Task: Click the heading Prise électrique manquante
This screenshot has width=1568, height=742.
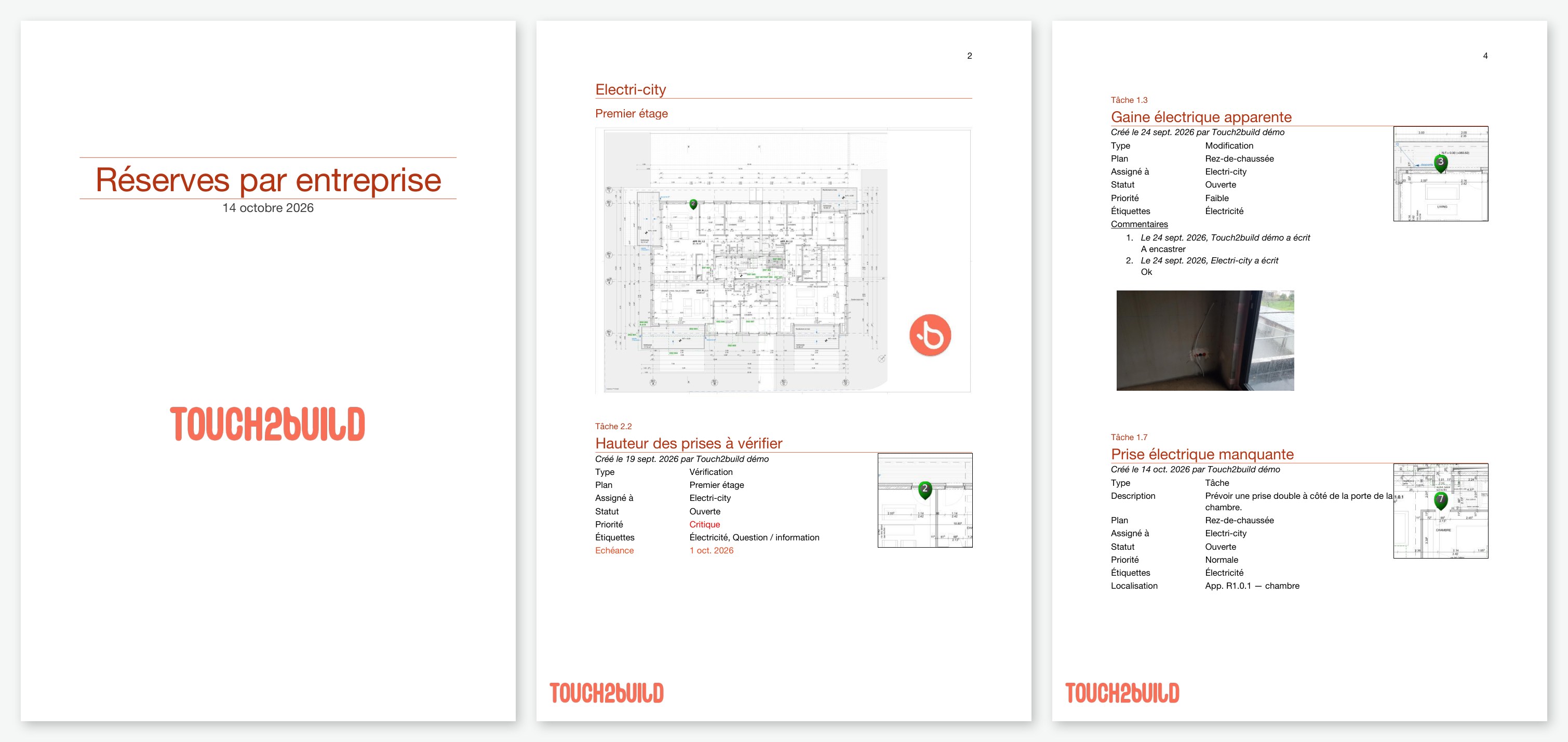Action: (1202, 454)
